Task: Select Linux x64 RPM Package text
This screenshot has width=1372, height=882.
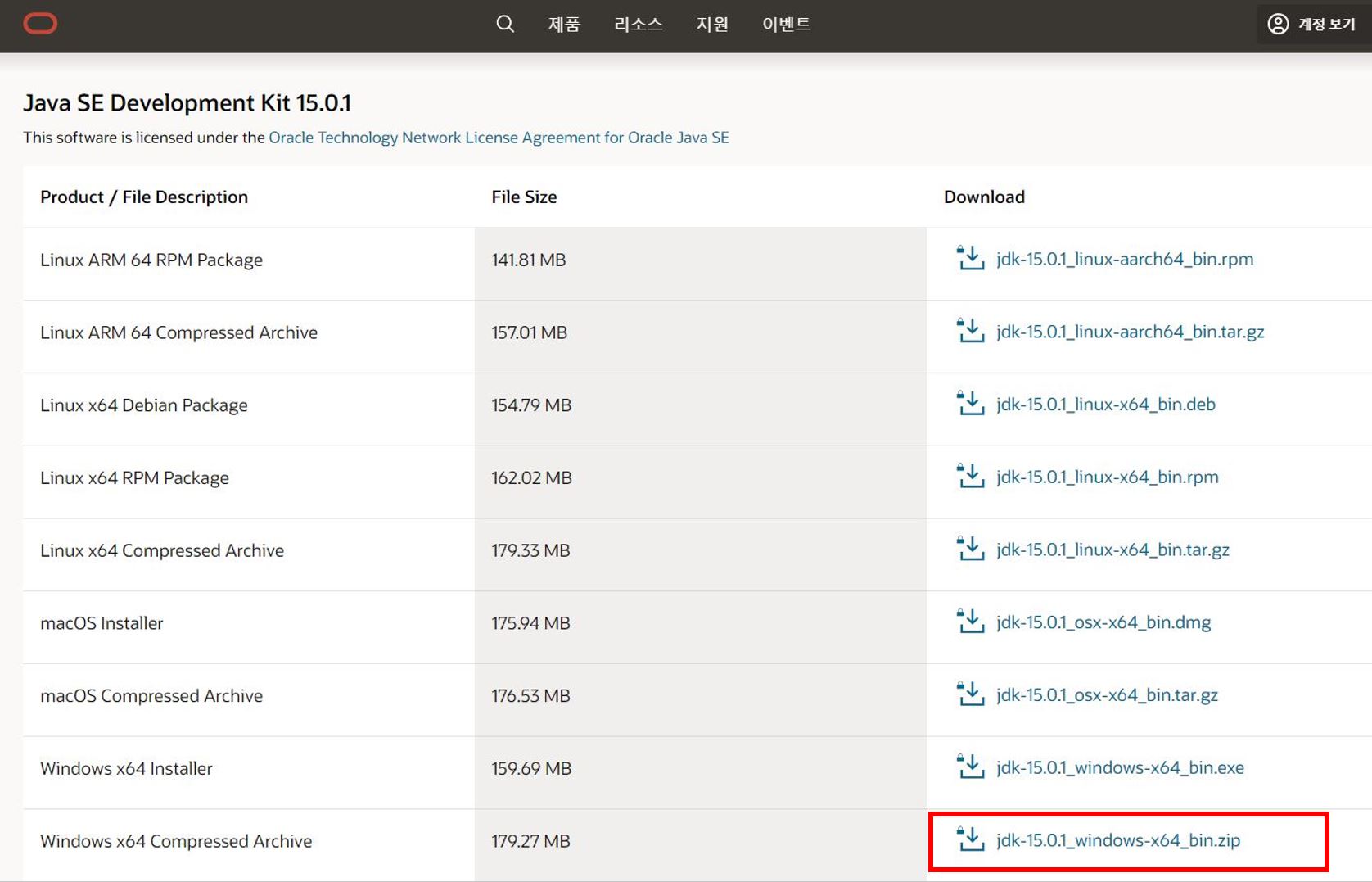Action: point(134,477)
